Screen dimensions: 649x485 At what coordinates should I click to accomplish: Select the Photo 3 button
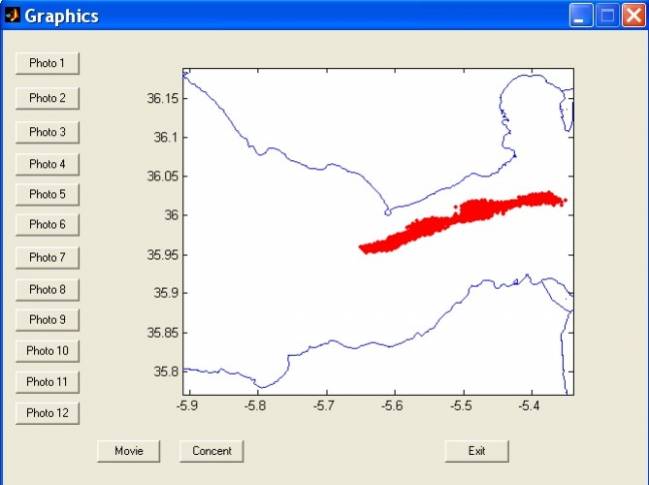pyautogui.click(x=47, y=132)
